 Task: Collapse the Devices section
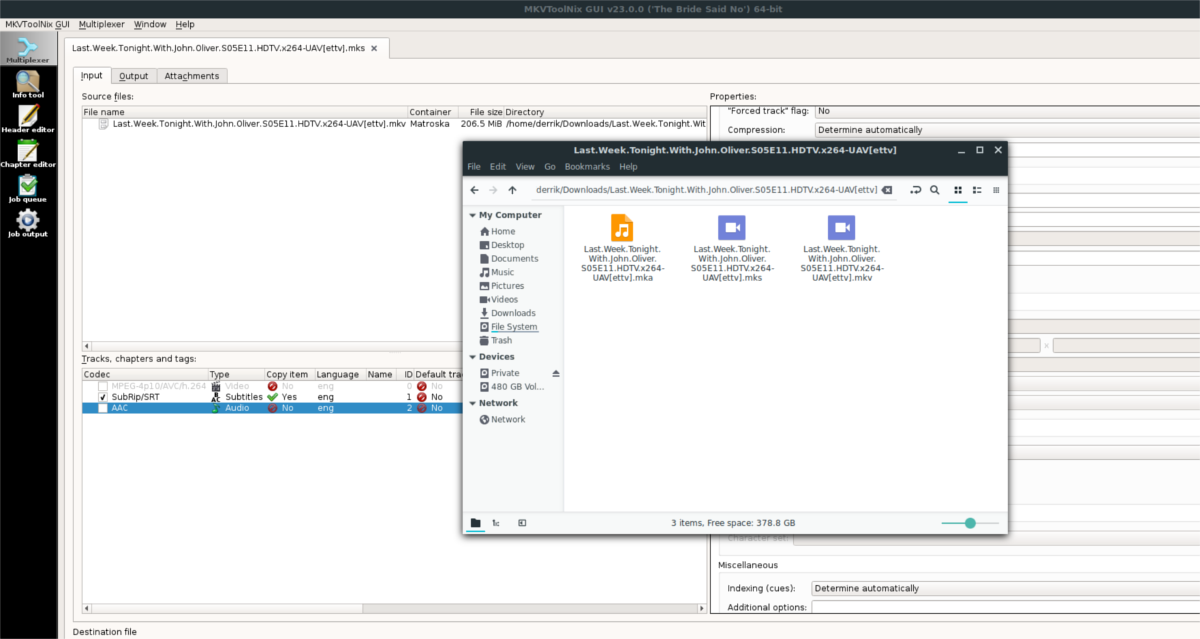click(x=472, y=356)
